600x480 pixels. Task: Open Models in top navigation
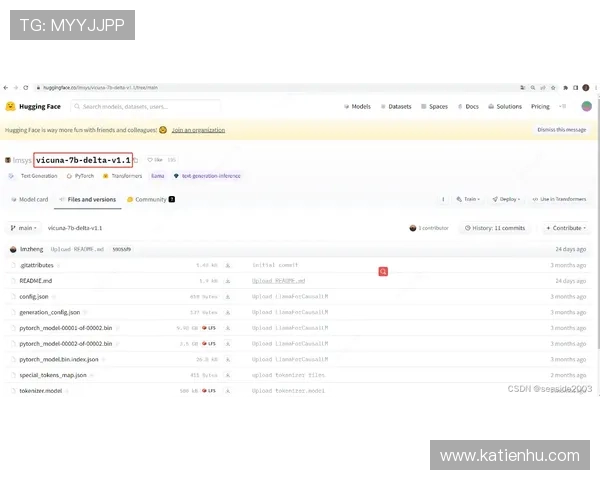tap(357, 106)
